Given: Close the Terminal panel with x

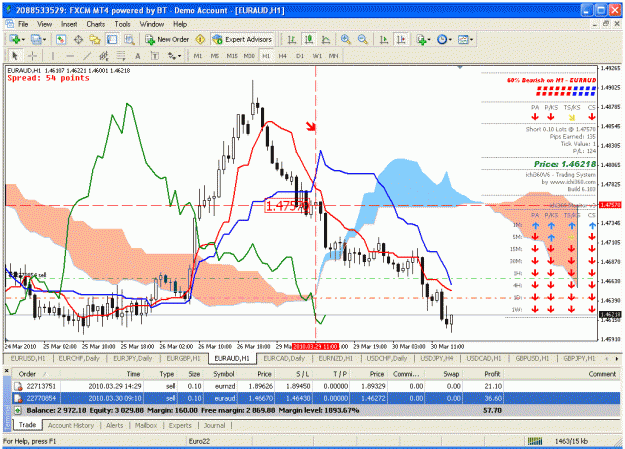Looking at the screenshot, I should click(7, 371).
